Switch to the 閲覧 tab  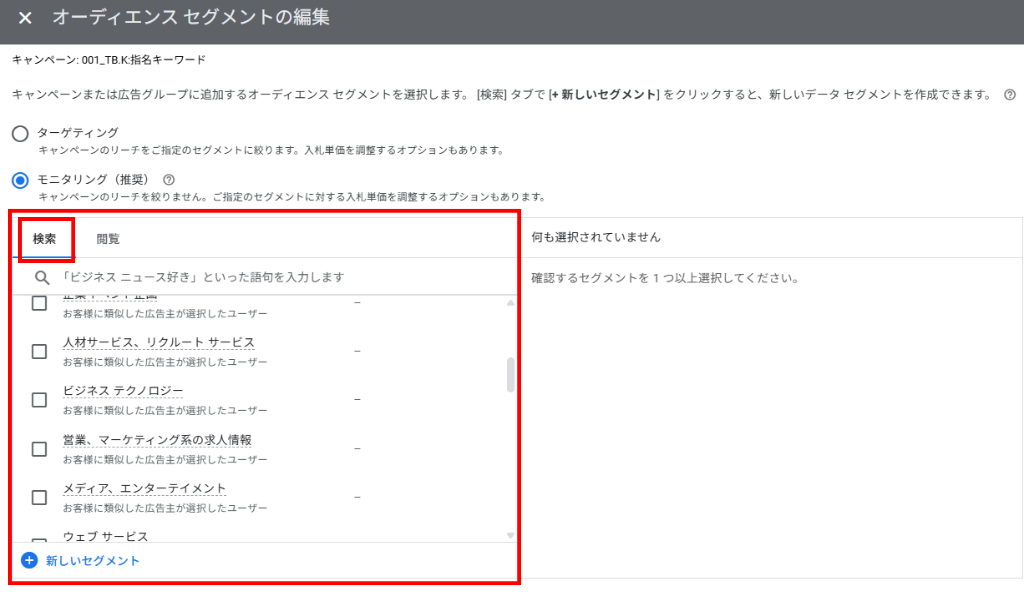108,239
